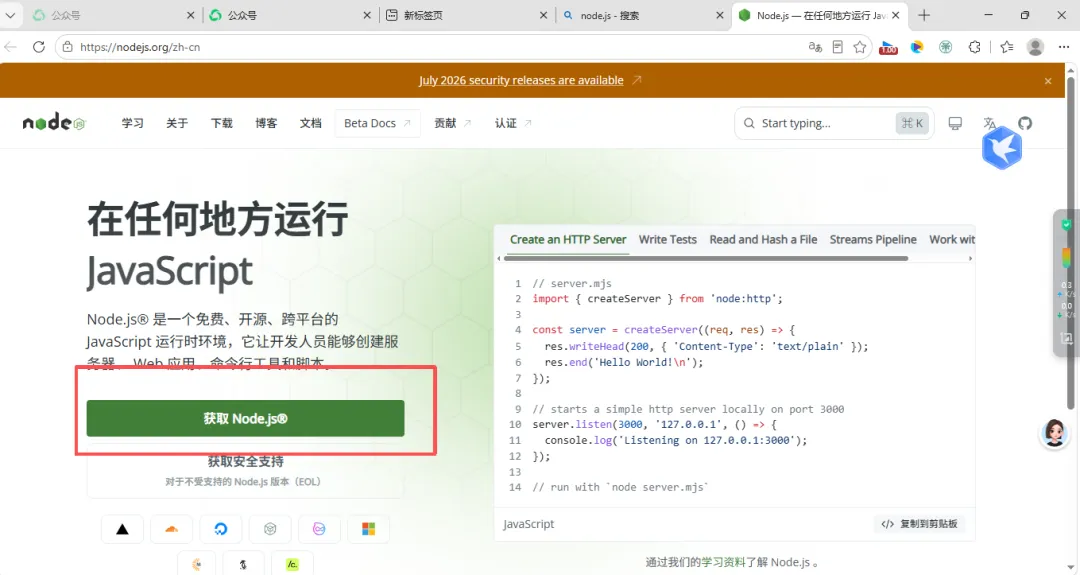Click the browser refresh button
1080x575 pixels.
39,47
